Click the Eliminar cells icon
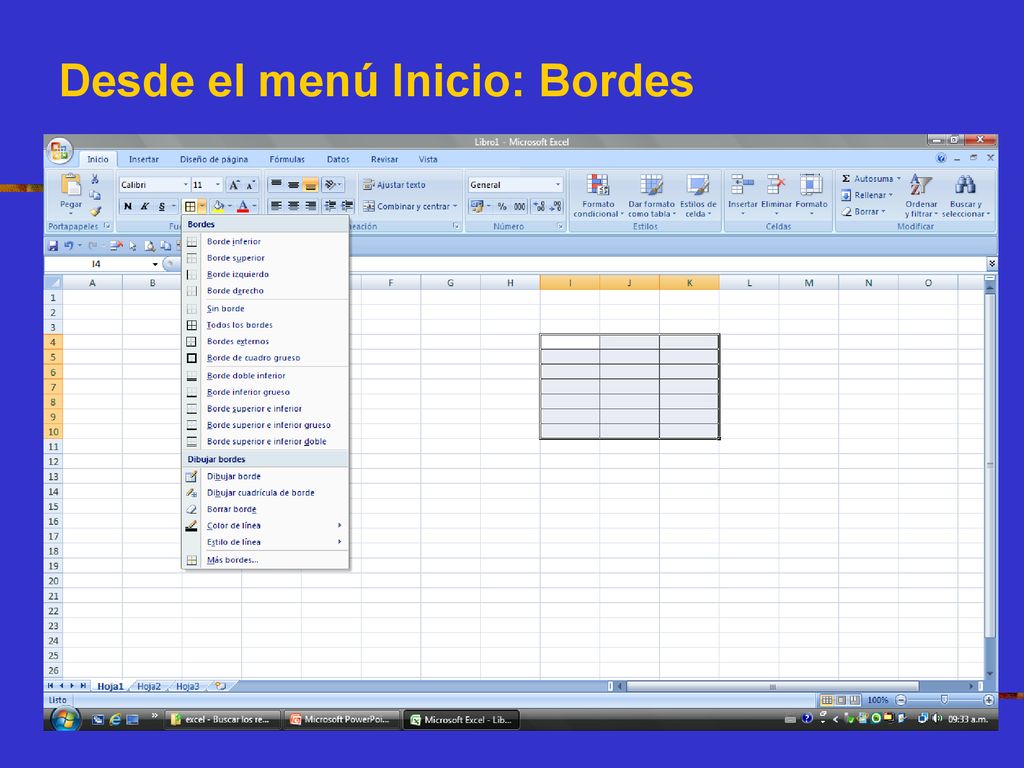Viewport: 1024px width, 768px height. click(x=776, y=185)
